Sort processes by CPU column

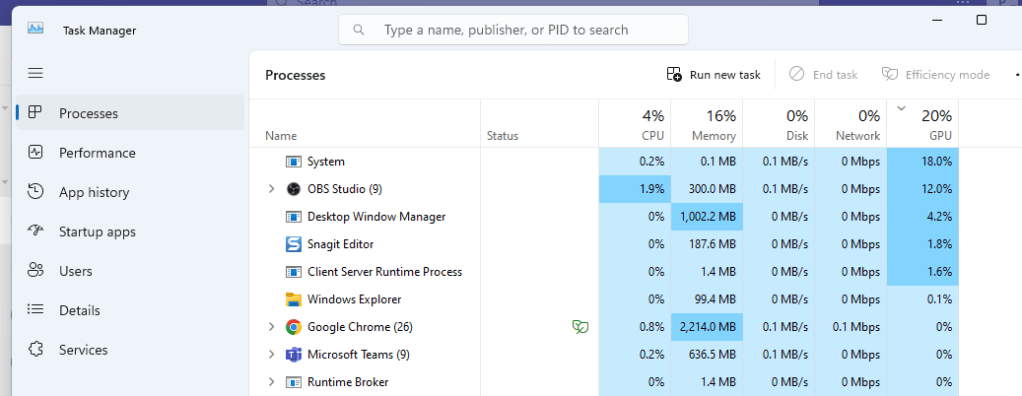click(x=635, y=124)
